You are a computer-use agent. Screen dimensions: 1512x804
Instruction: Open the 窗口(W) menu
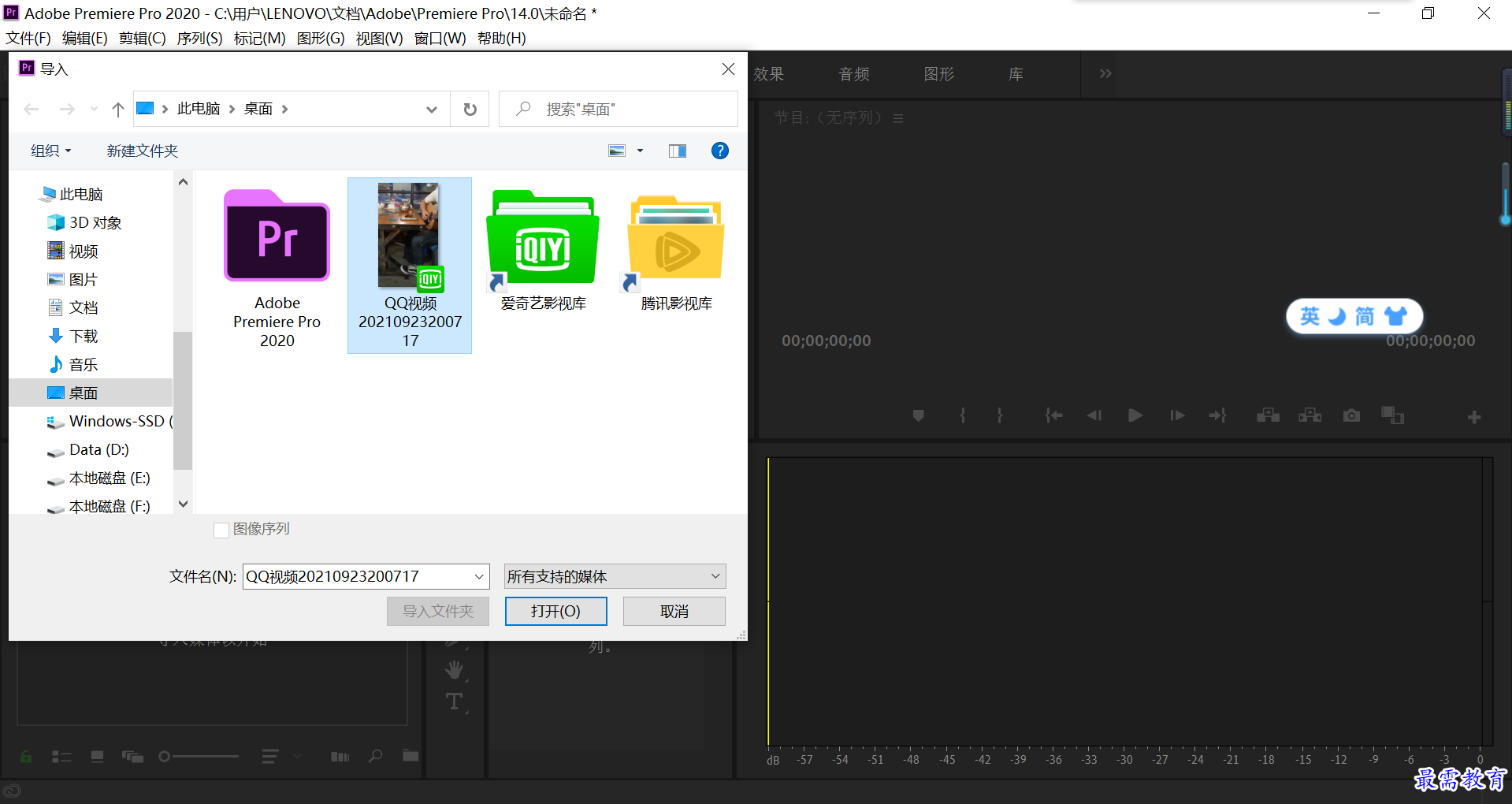pos(440,38)
